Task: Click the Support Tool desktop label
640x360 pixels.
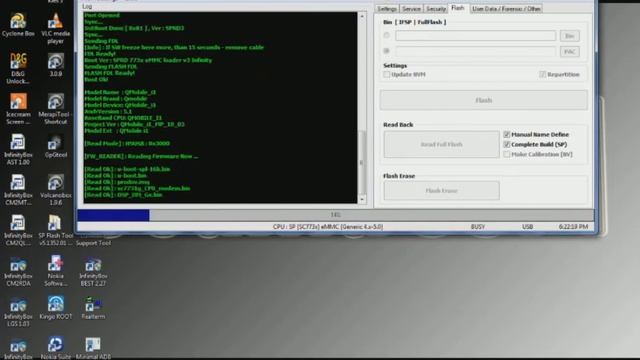Action: pos(93,243)
